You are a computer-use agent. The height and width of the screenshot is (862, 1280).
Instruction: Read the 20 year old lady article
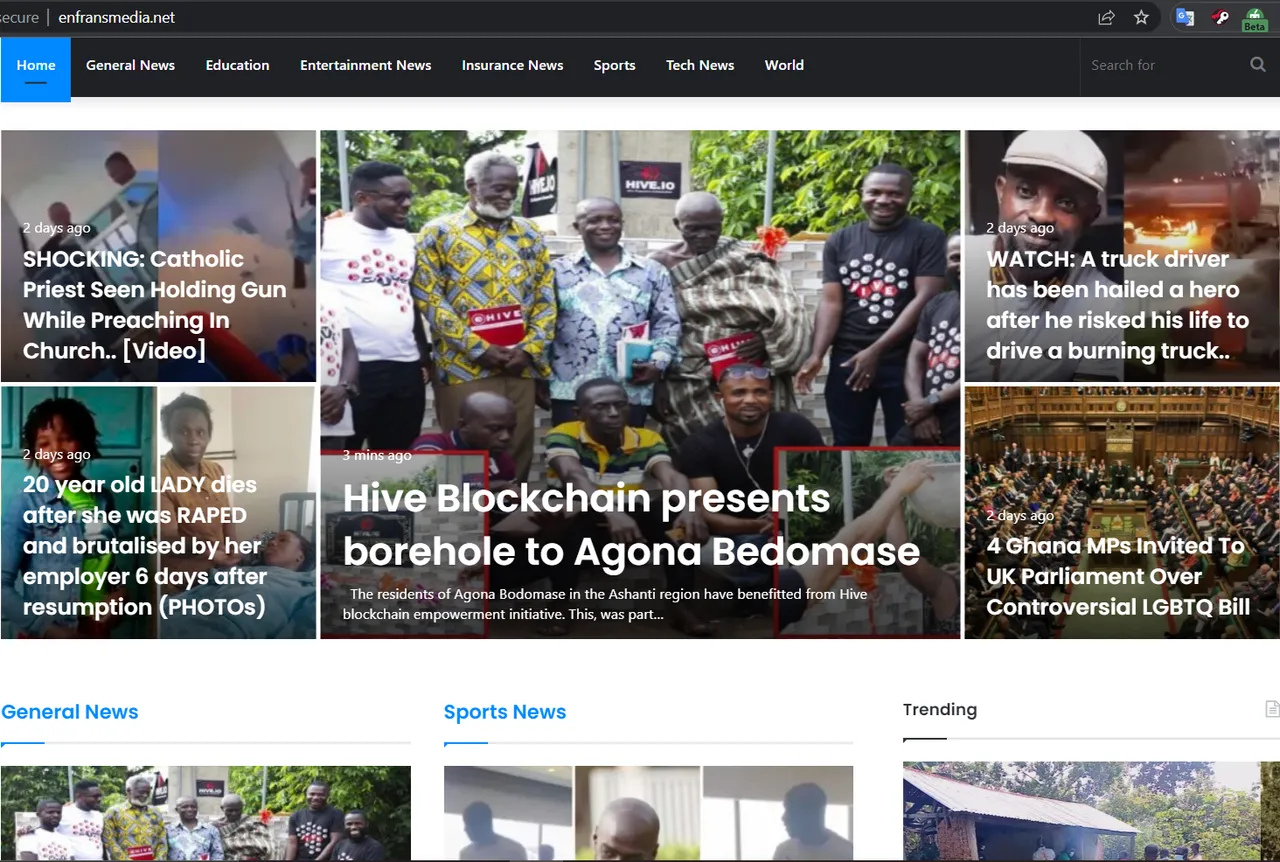[144, 545]
